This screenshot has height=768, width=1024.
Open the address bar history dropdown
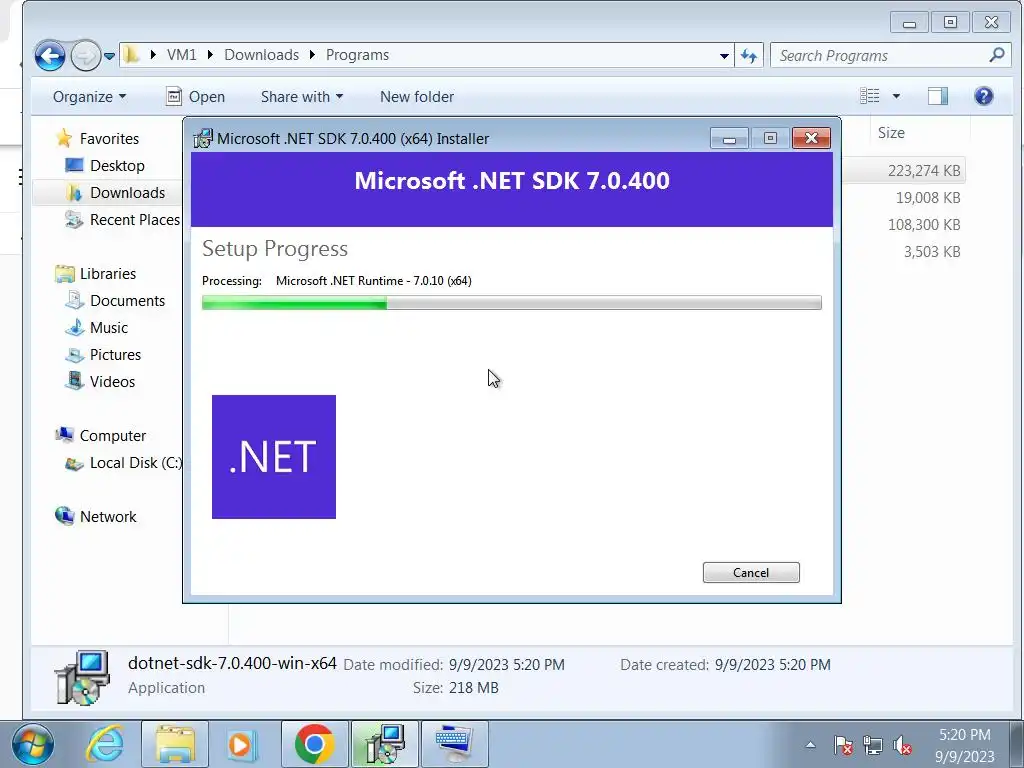[724, 56]
